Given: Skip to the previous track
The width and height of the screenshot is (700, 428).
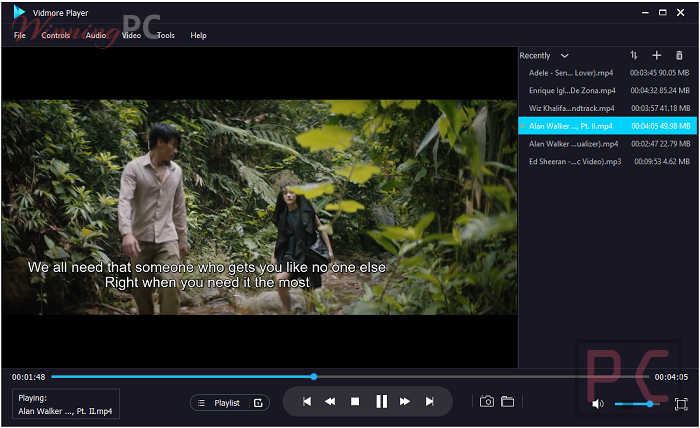Looking at the screenshot, I should click(x=307, y=402).
